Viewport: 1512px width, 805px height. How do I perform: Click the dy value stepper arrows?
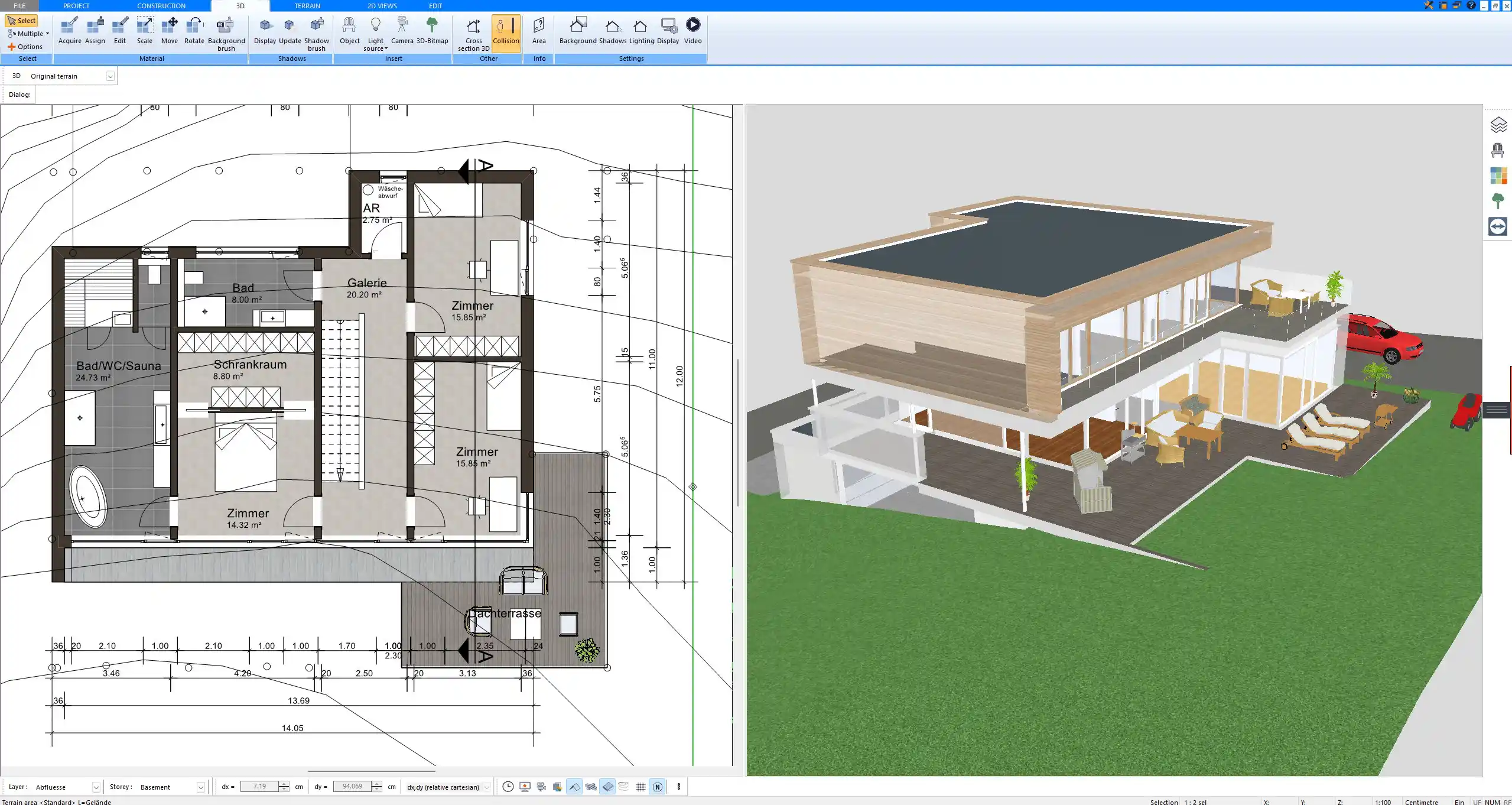coord(376,787)
